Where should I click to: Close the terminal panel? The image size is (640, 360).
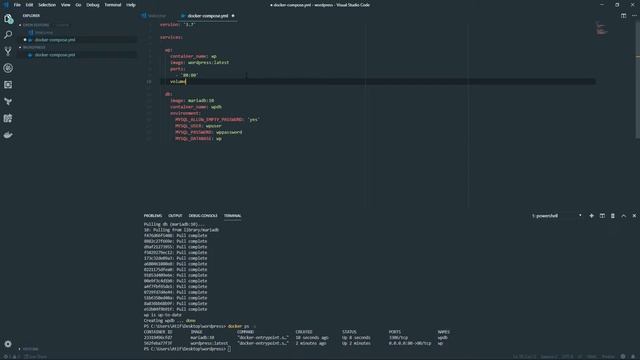634,216
